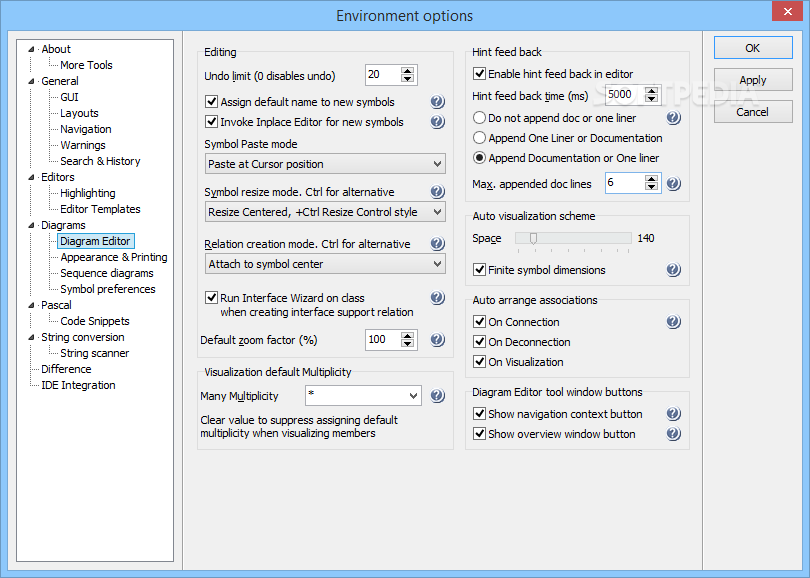Image resolution: width=810 pixels, height=578 pixels.
Task: Open Relation creation mode dropdown
Action: coord(325,264)
